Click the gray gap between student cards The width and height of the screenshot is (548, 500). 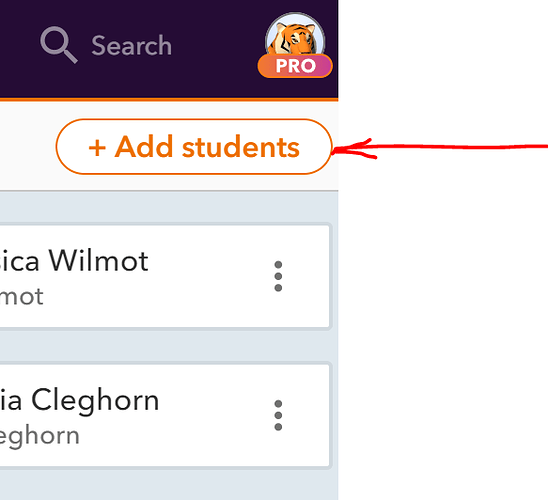click(165, 346)
